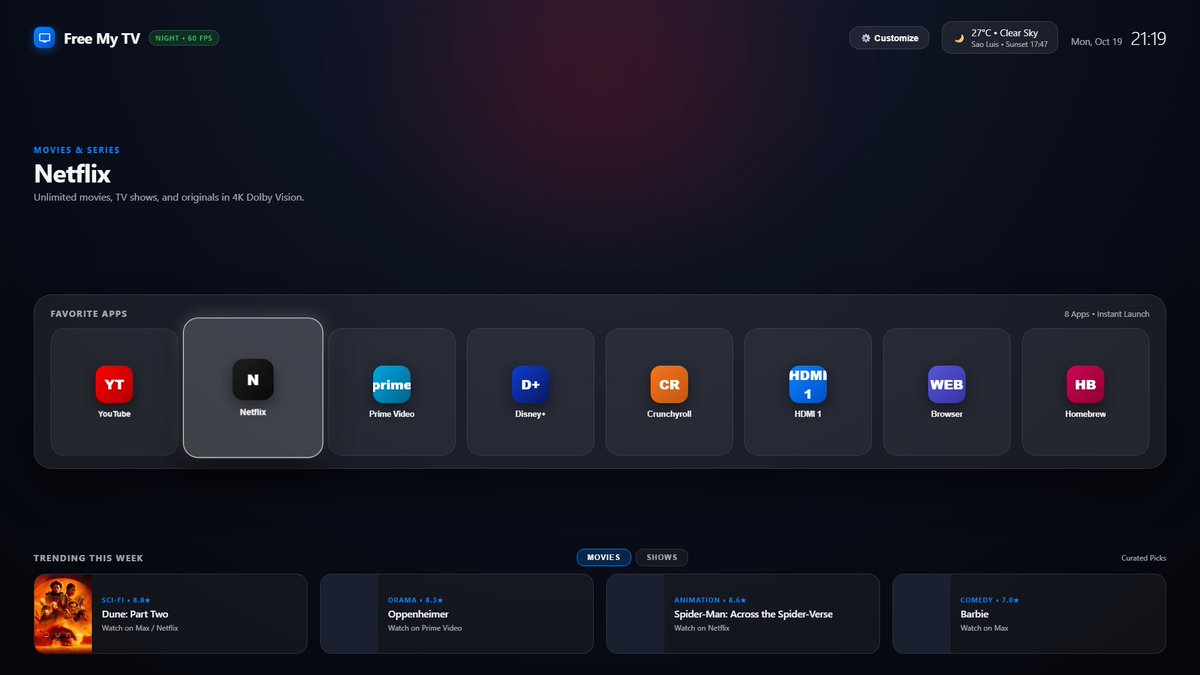The image size is (1200, 675).
Task: Click the large Netflix hero title
Action: (72, 173)
